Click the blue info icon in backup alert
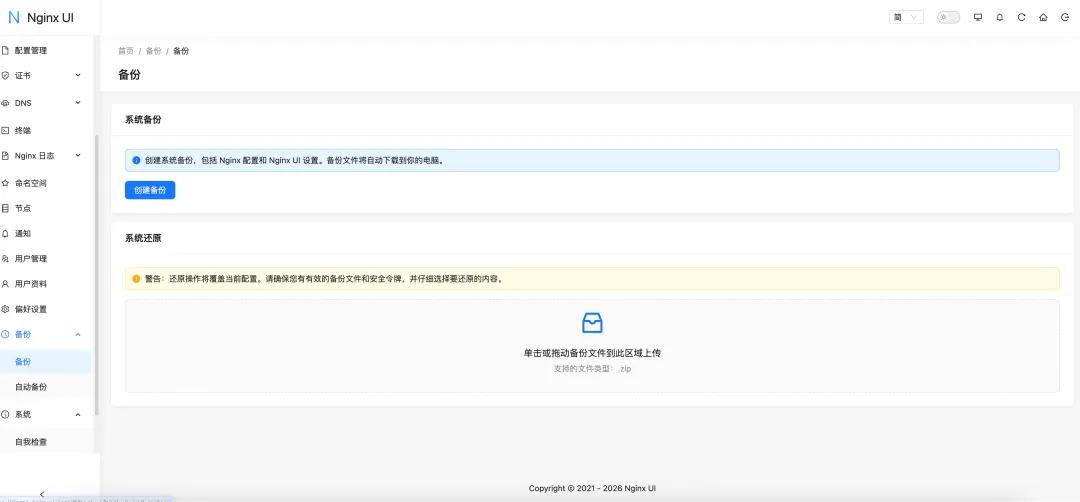This screenshot has width=1080, height=502. coord(136,160)
